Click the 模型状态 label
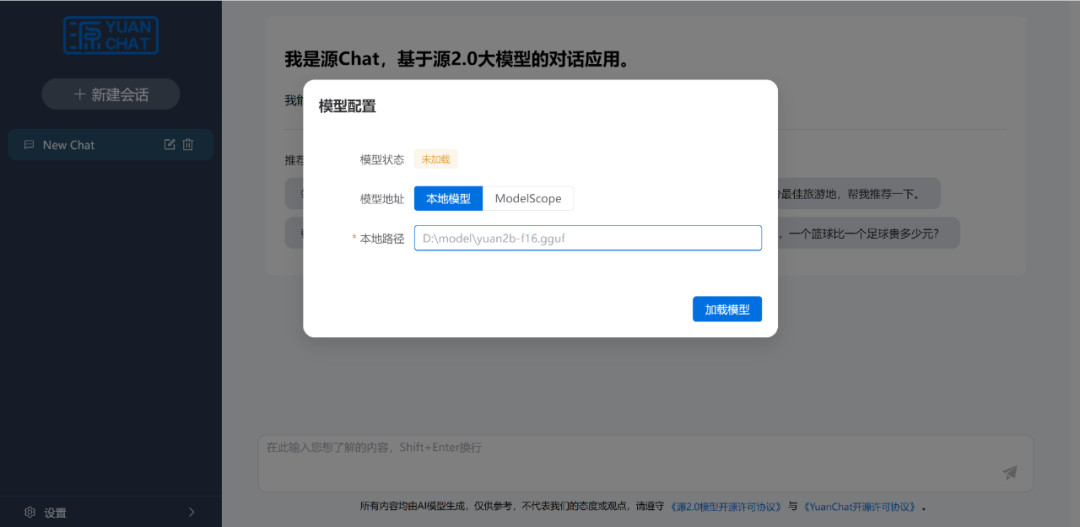This screenshot has height=527, width=1080. (x=382, y=159)
